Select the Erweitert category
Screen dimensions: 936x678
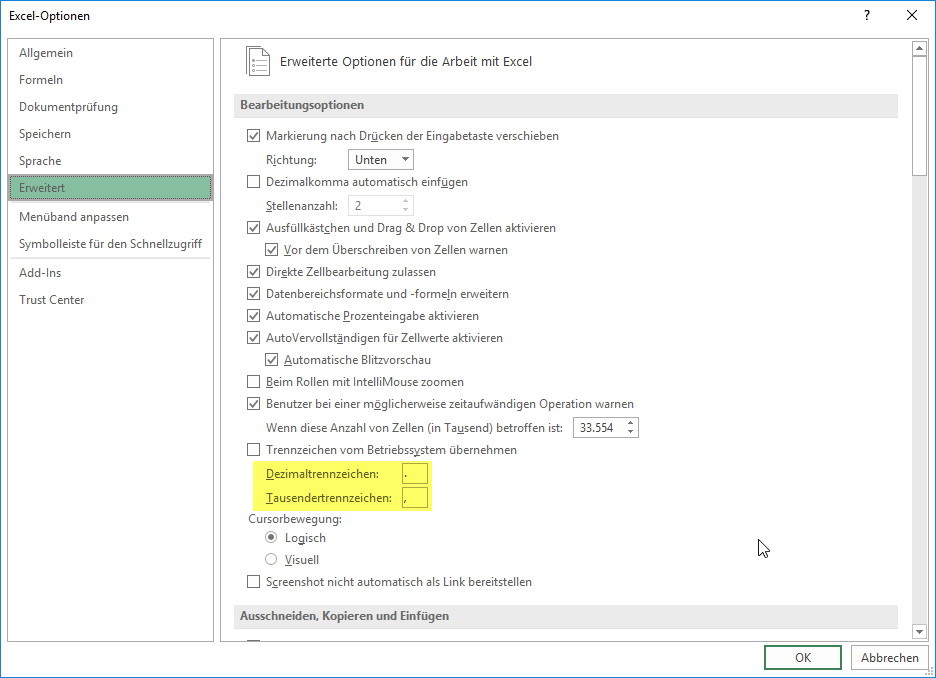click(110, 187)
